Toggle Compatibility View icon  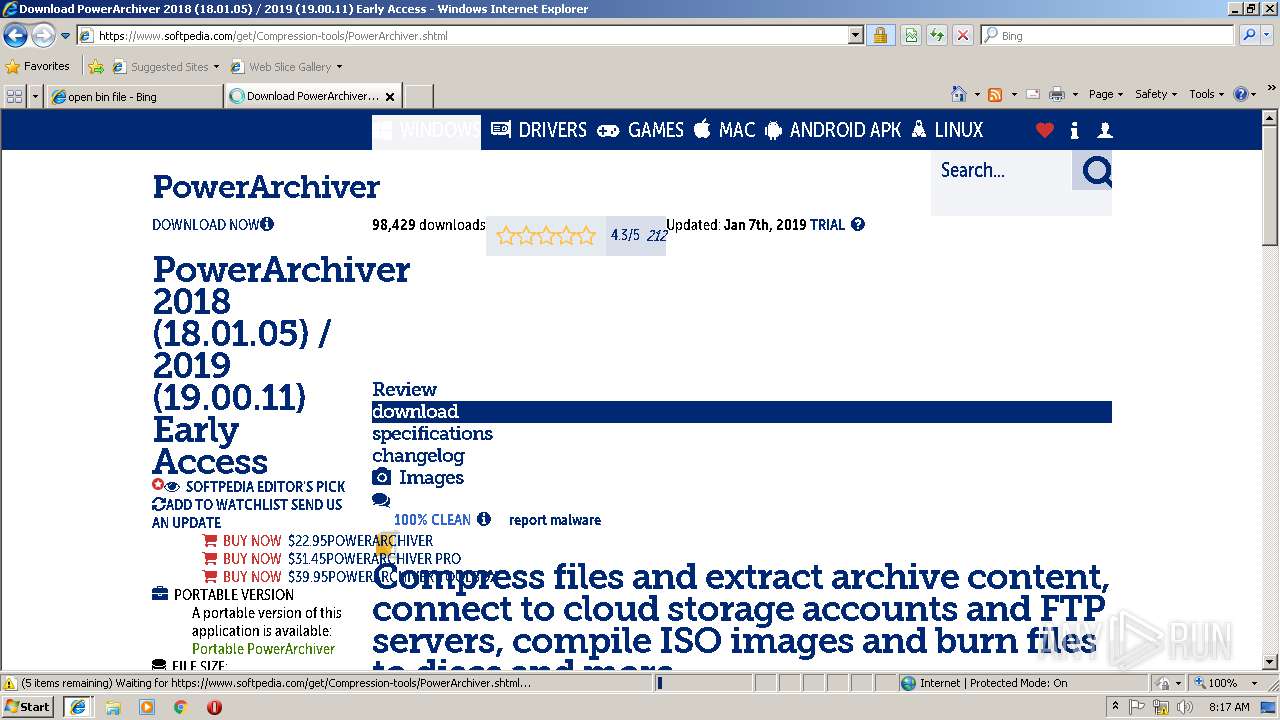(911, 35)
